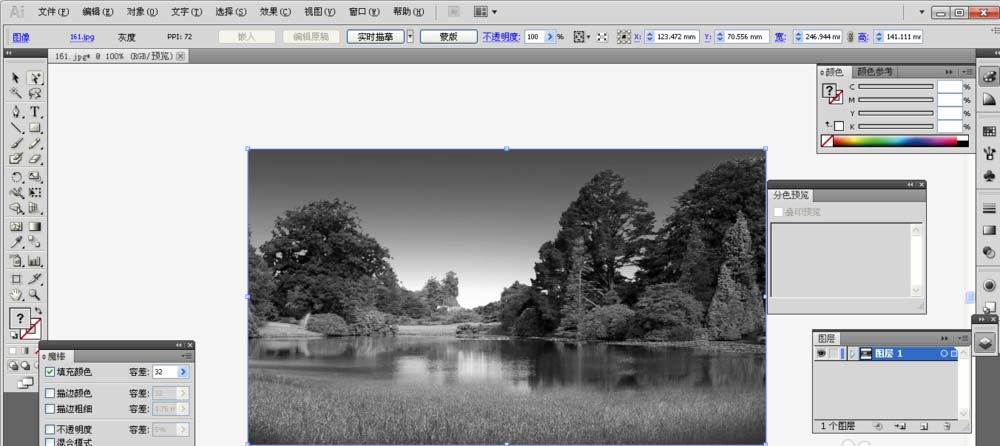This screenshot has height=446, width=1000.
Task: Select the Type tool
Action: 35,112
